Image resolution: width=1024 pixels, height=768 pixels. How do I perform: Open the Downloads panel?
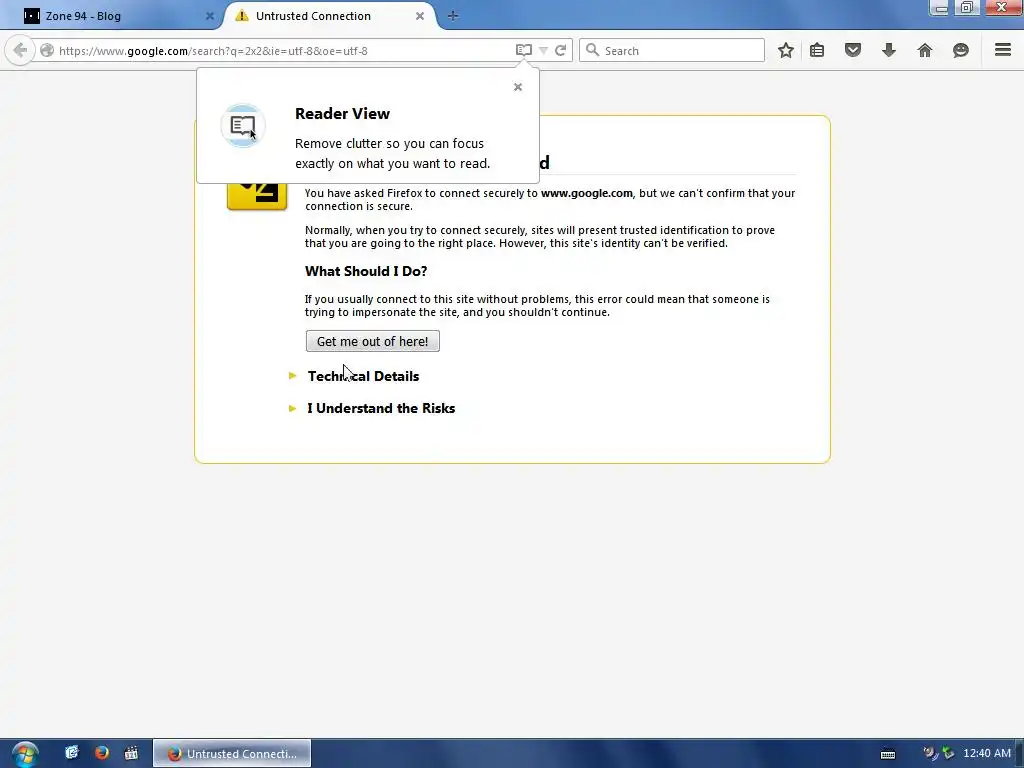click(889, 50)
